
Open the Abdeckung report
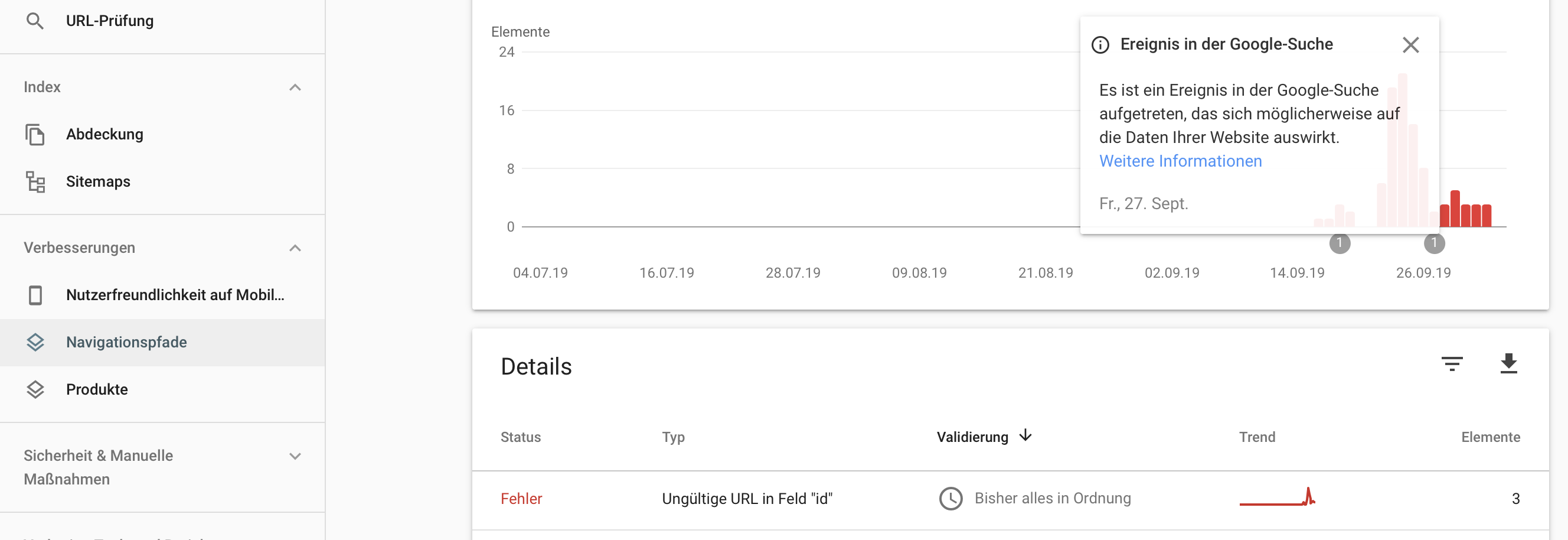pos(104,134)
